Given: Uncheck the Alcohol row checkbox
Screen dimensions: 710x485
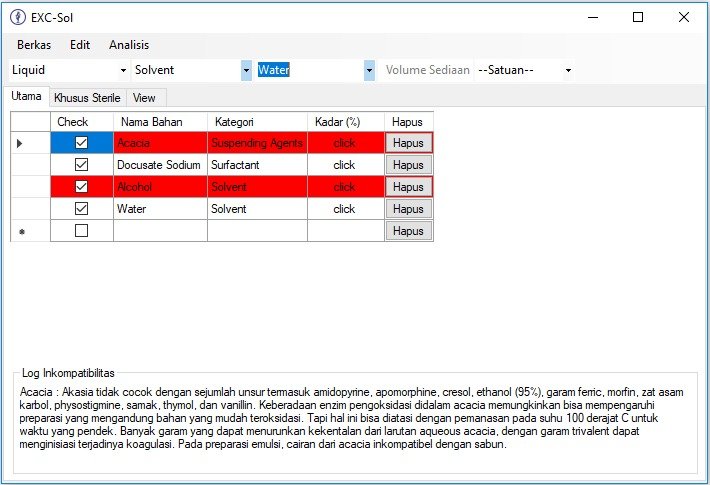Looking at the screenshot, I should (82, 187).
